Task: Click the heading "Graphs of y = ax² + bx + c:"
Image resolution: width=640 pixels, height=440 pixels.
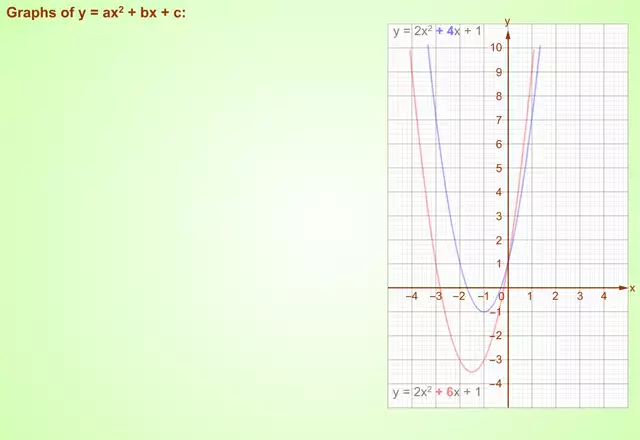Action: coord(96,12)
